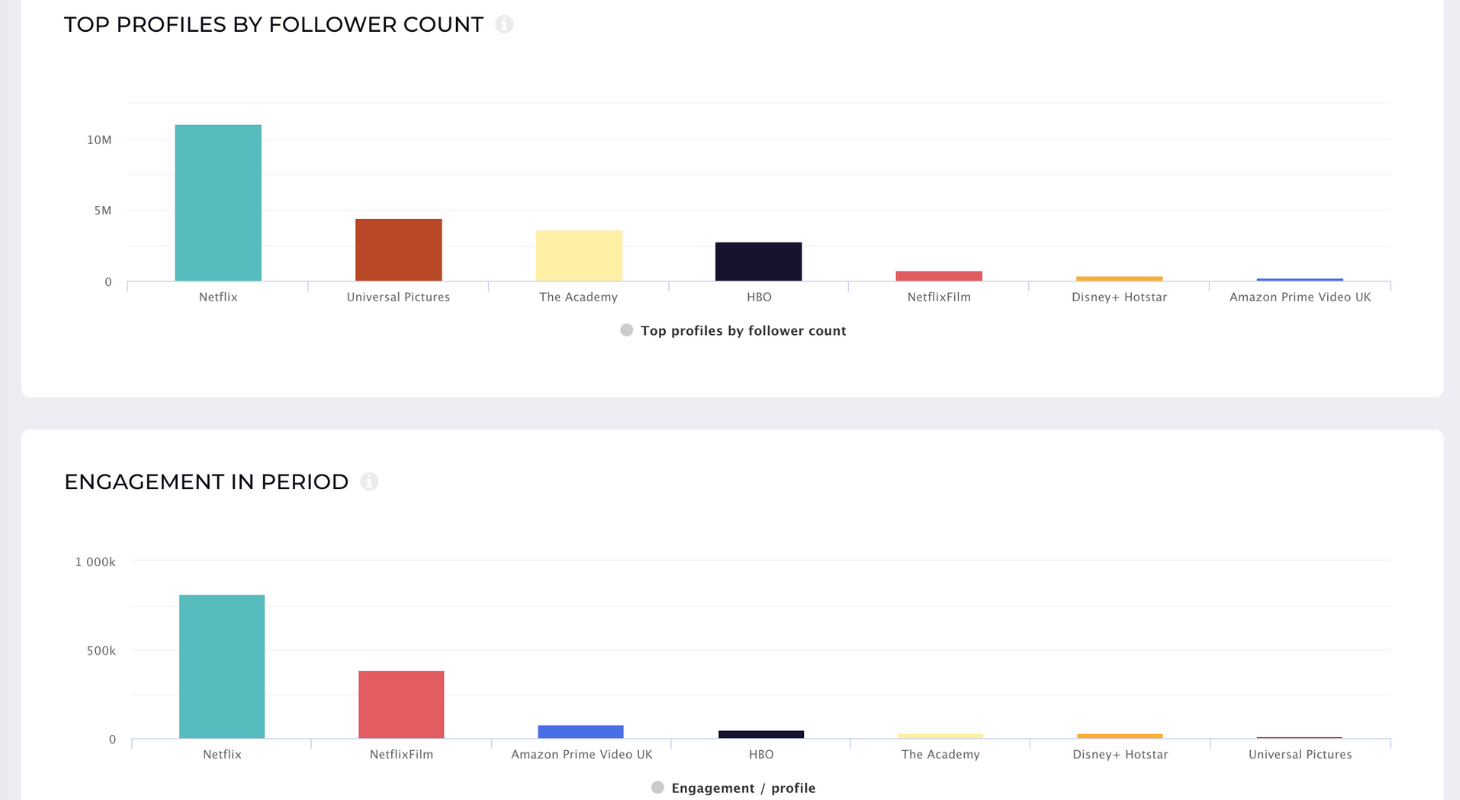Click 'NetflixFilm' axis label in follower count chart
This screenshot has height=800, width=1460.
pos(939,297)
